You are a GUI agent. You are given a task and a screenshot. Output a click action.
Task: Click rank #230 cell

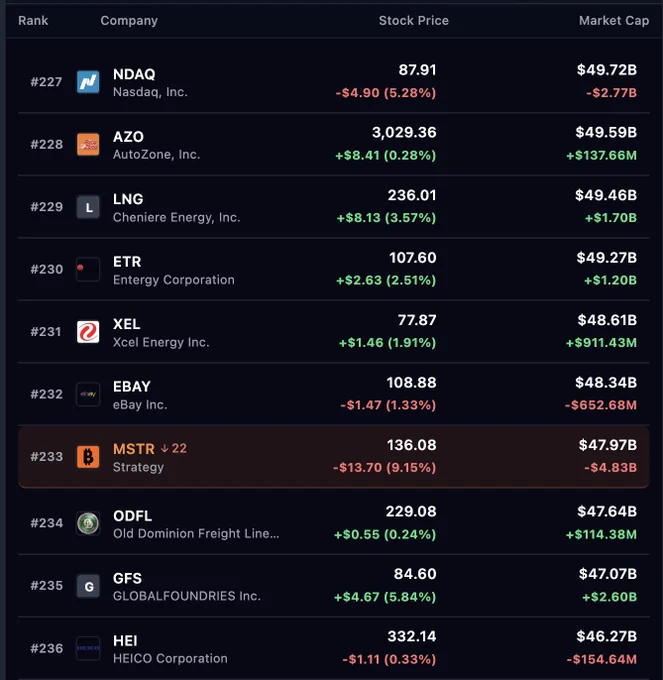pyautogui.click(x=46, y=269)
